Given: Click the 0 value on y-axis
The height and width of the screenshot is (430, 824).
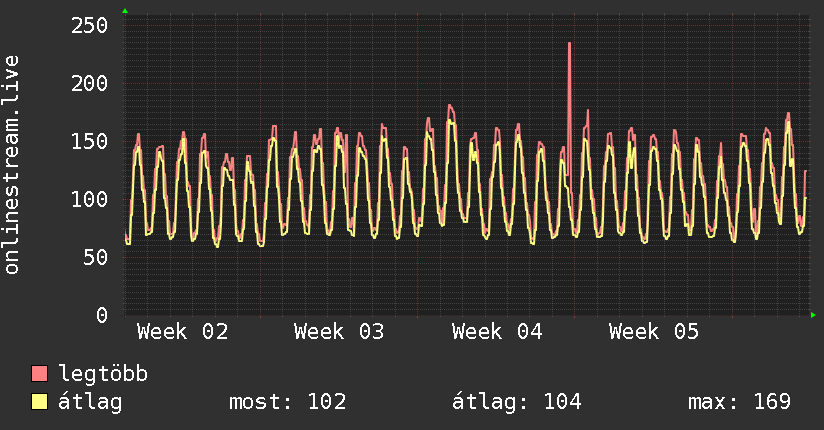Looking at the screenshot, I should click(100, 315).
